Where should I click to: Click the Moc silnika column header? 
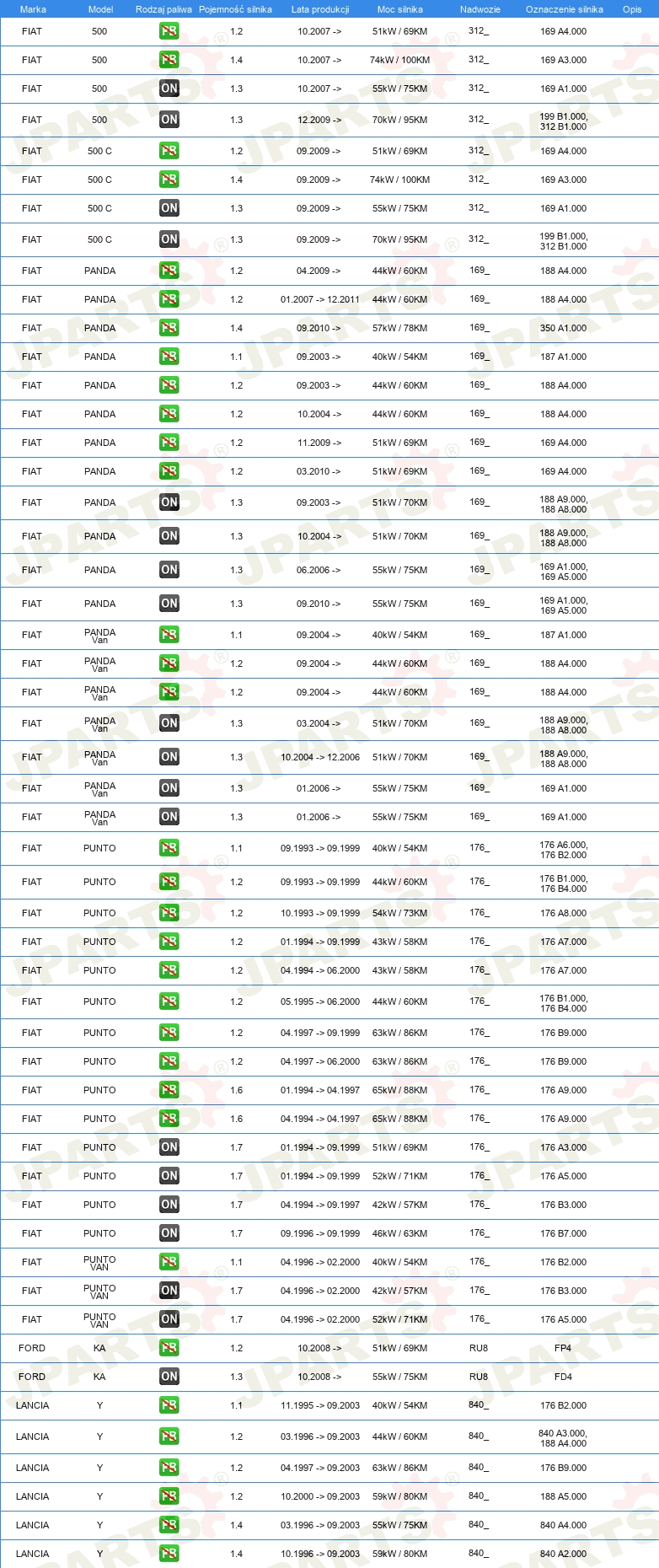coord(400,9)
